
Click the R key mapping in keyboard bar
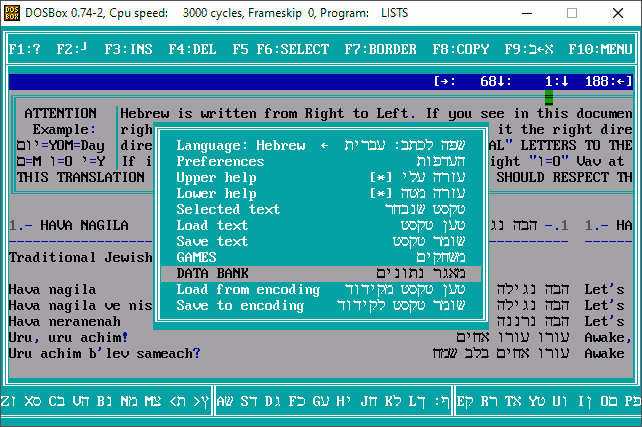(x=489, y=401)
